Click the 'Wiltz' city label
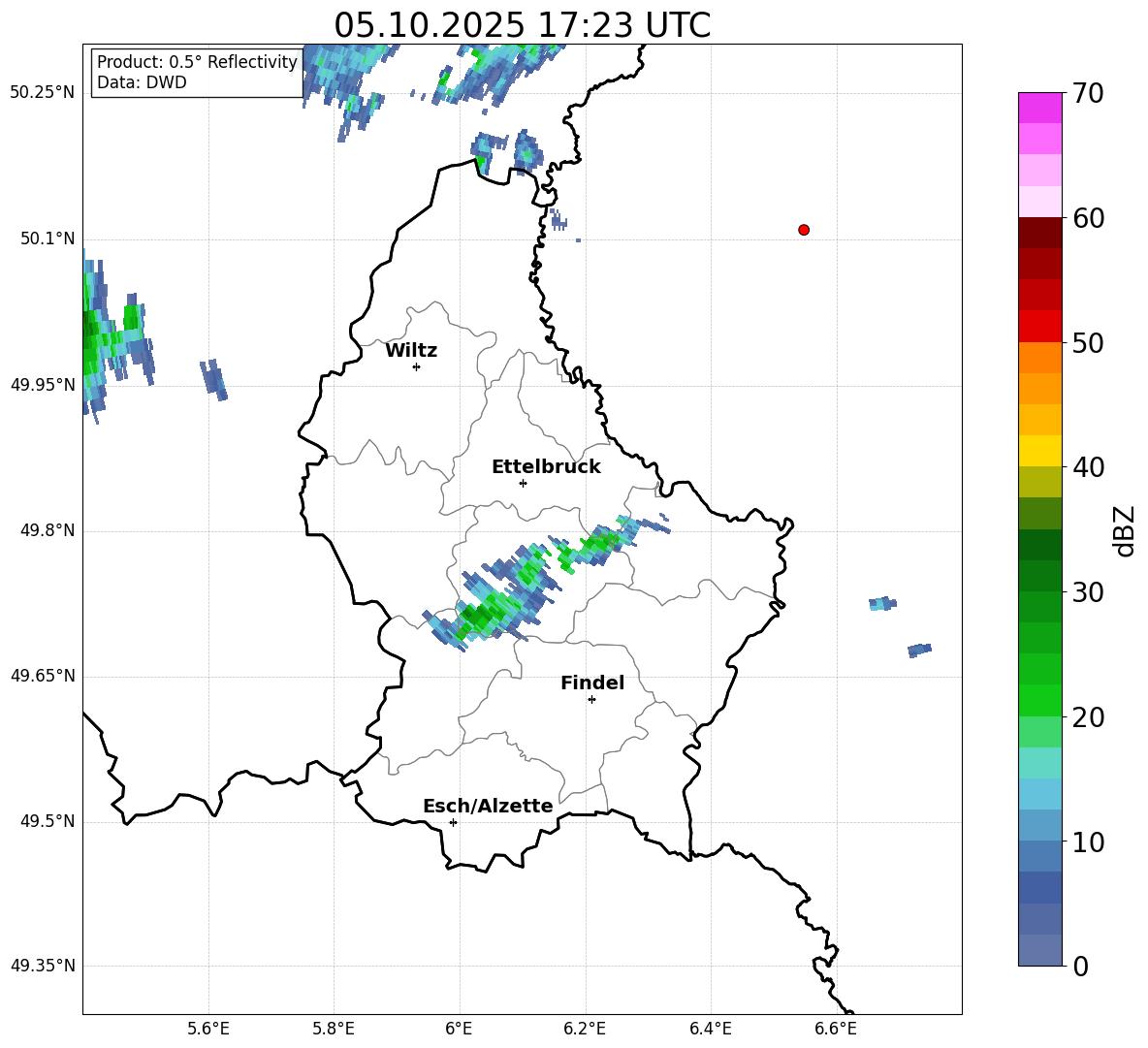 point(411,351)
